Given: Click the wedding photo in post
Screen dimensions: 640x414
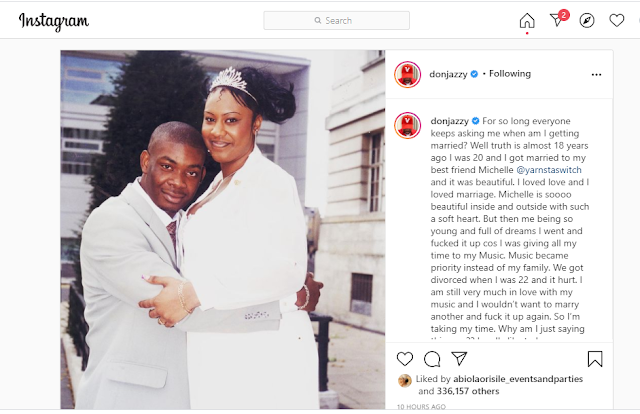Looking at the screenshot, I should 223,229.
